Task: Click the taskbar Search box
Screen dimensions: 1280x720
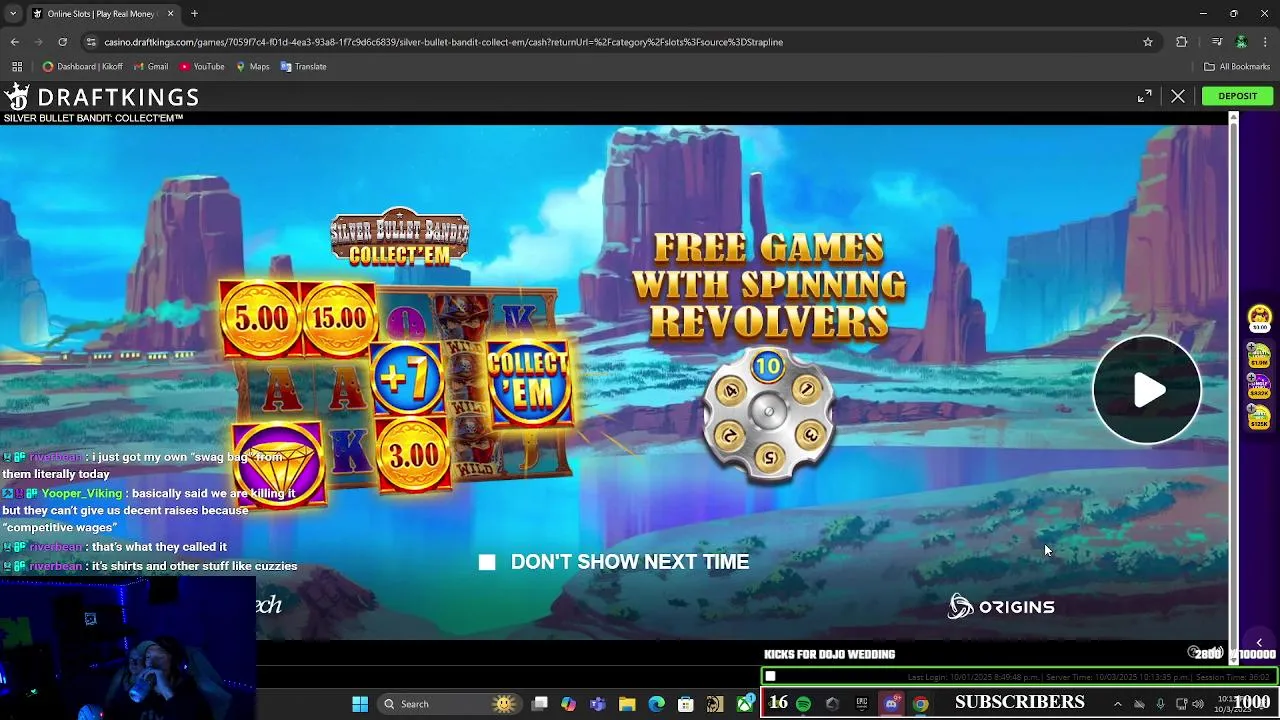Action: click(449, 704)
